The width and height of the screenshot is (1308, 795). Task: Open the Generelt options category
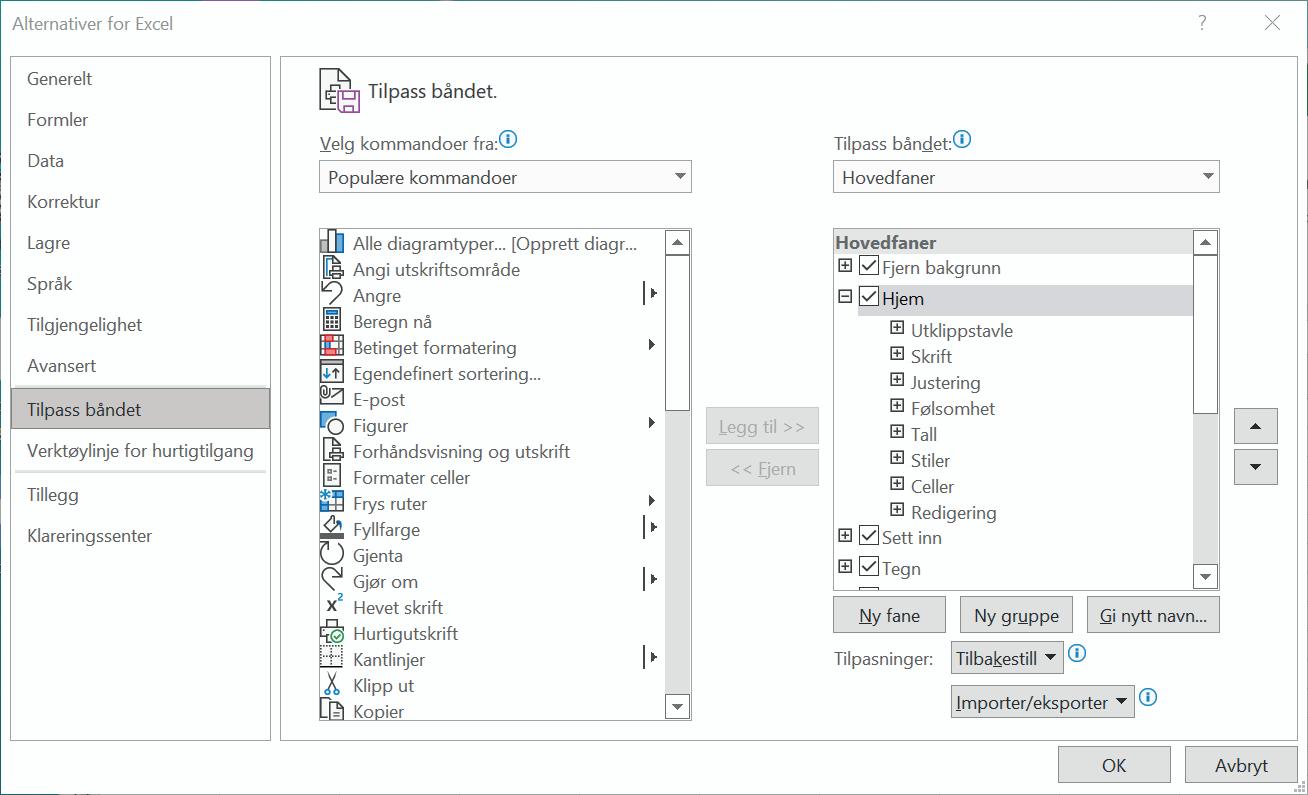pyautogui.click(x=140, y=79)
